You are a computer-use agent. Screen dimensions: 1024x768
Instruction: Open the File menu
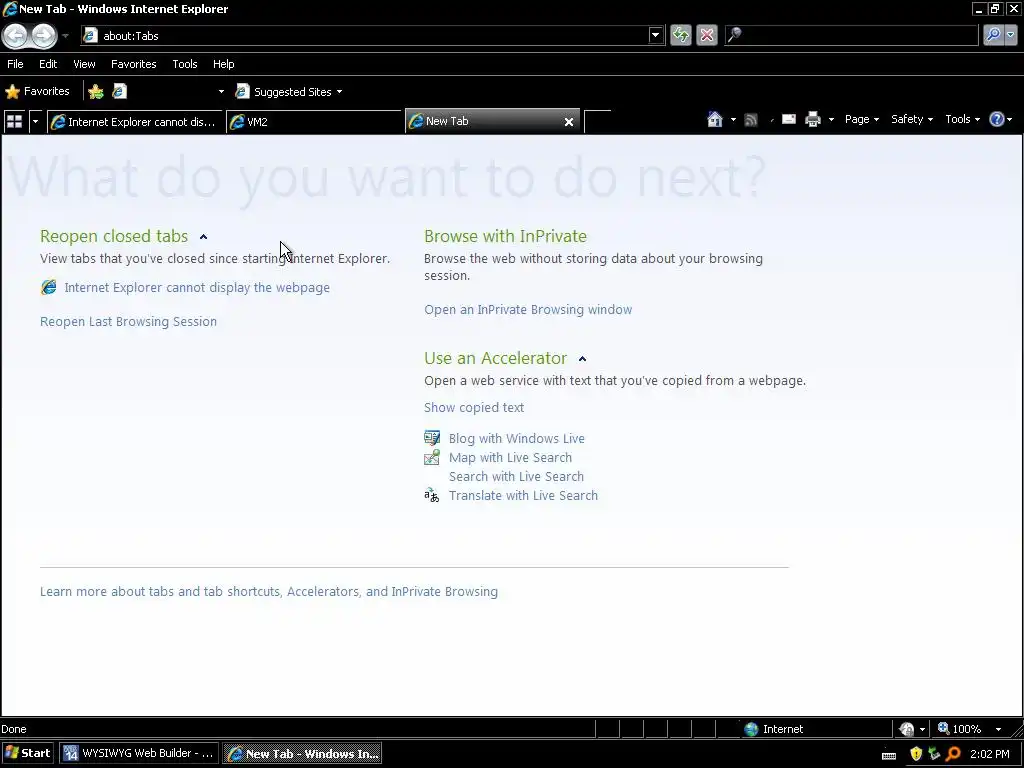[15, 64]
